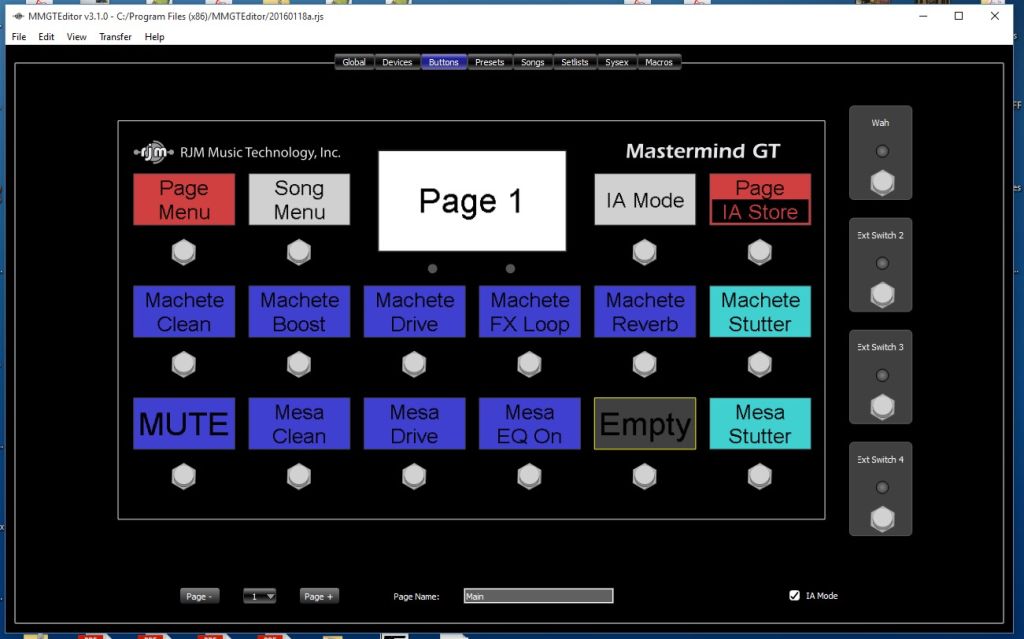Select the Machete Drive button label
Image resolution: width=1024 pixels, height=639 pixels.
pos(415,312)
